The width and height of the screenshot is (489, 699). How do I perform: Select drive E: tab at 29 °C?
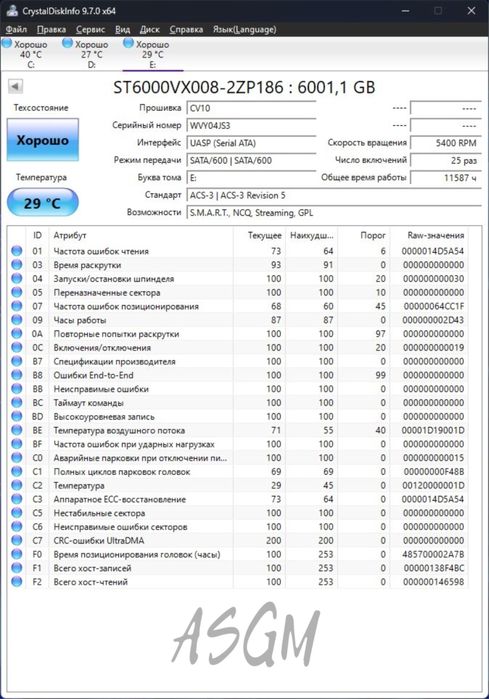click(x=152, y=54)
